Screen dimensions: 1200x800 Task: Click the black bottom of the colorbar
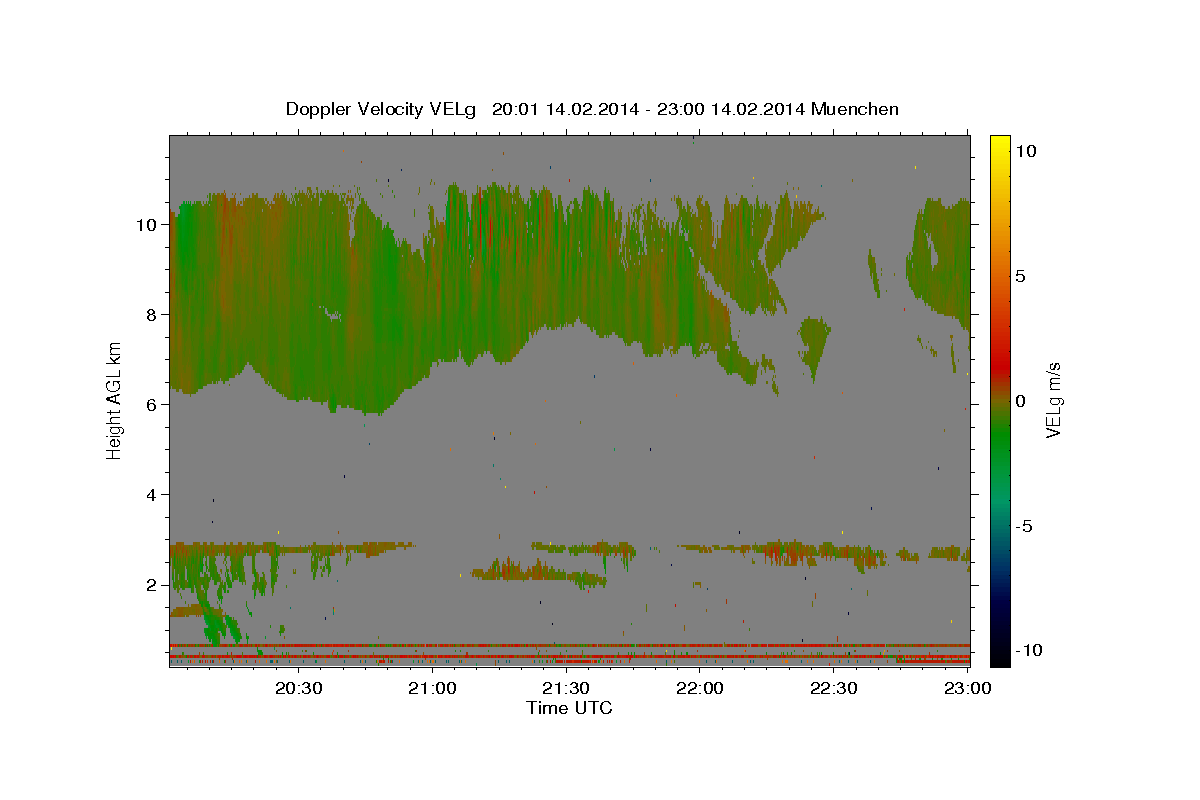pyautogui.click(x=999, y=657)
